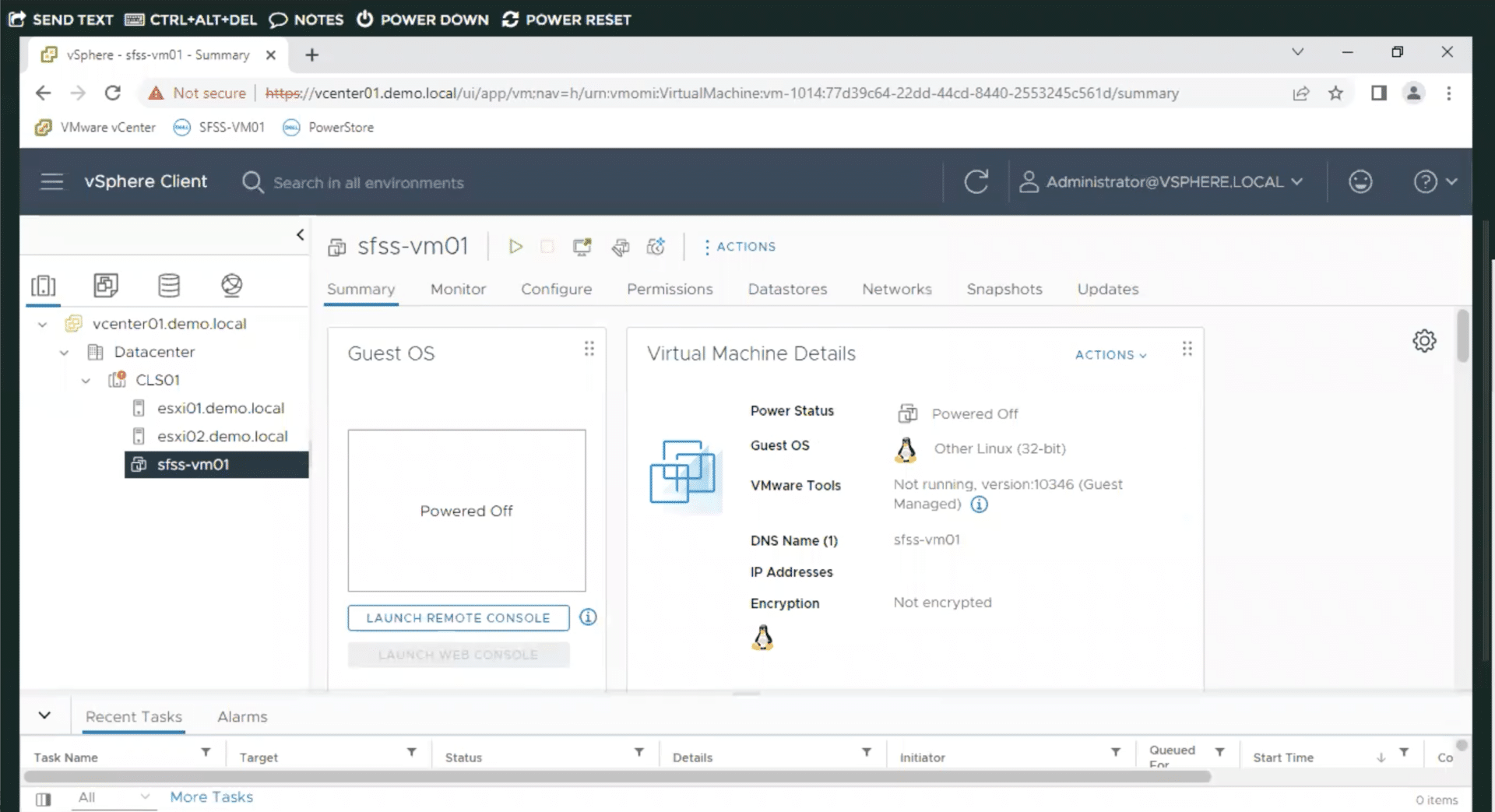Open the browser side panel
Viewport: 1495px width, 812px height.
1379,93
